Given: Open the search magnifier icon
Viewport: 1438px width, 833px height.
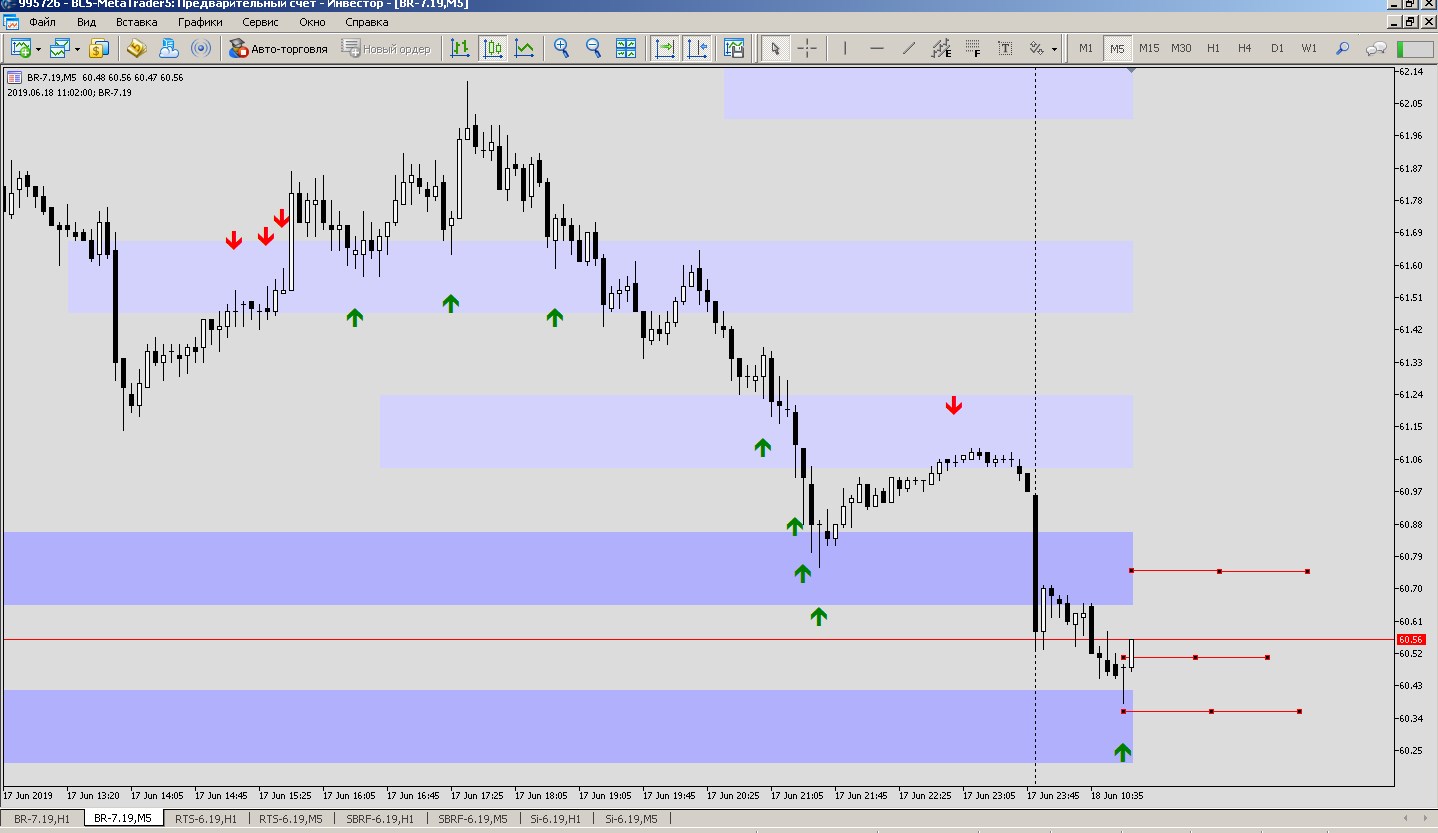Looking at the screenshot, I should [x=1343, y=48].
